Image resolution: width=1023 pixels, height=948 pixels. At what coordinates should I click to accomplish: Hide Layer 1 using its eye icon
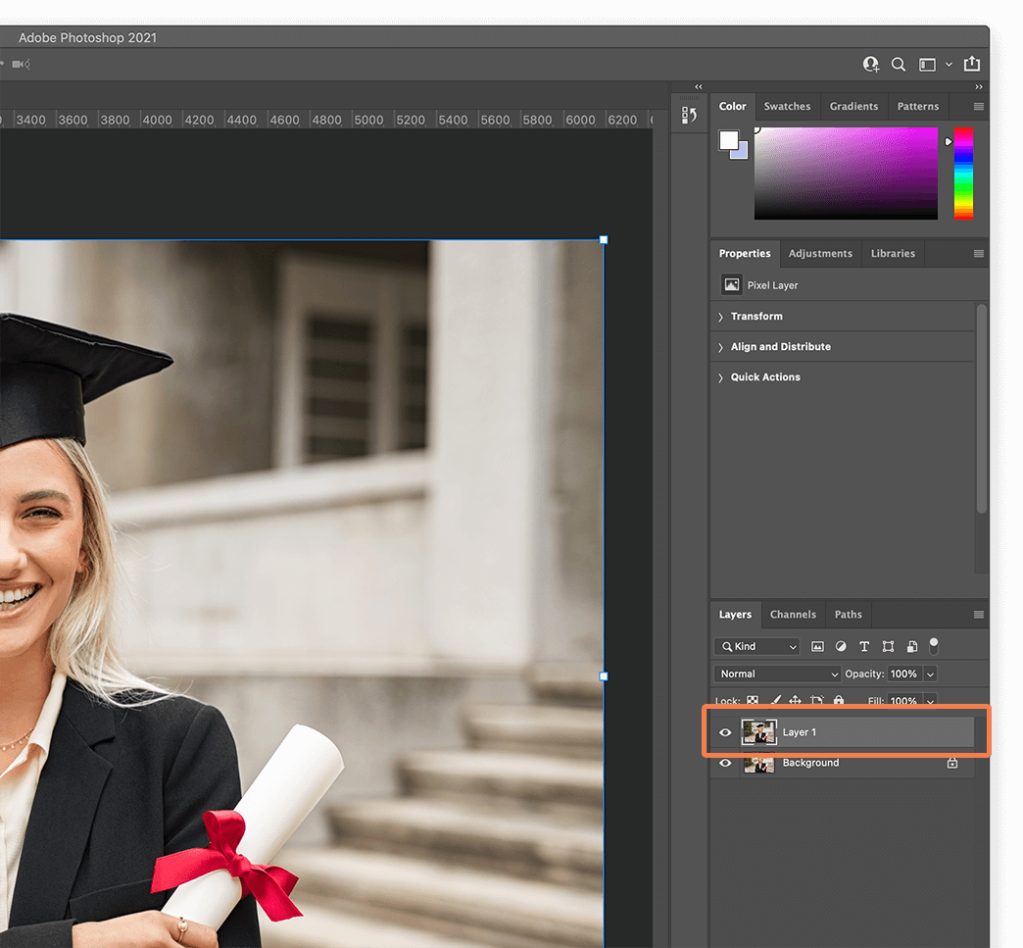click(x=725, y=732)
